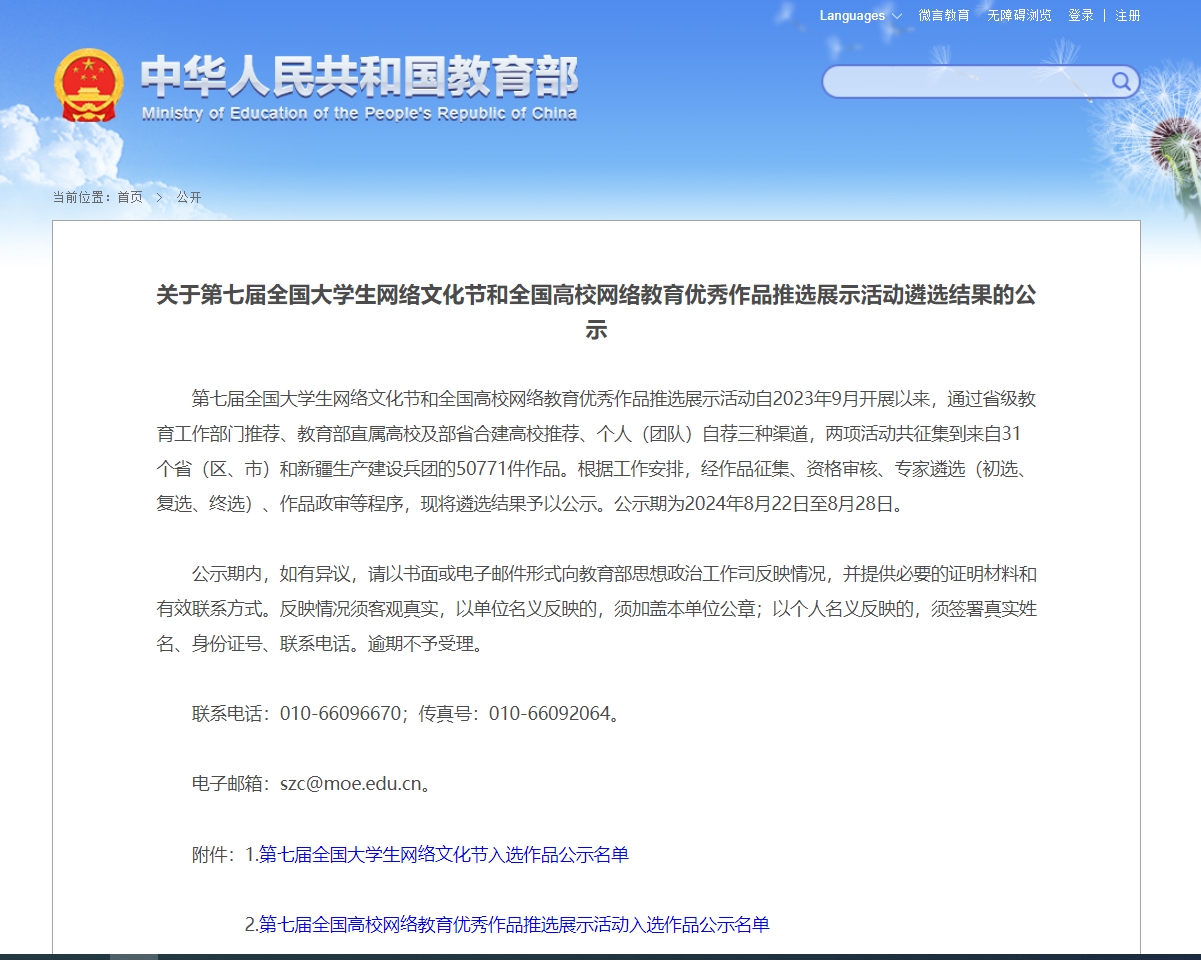Click the 注册 register link
This screenshot has height=960, width=1201.
tap(1128, 16)
